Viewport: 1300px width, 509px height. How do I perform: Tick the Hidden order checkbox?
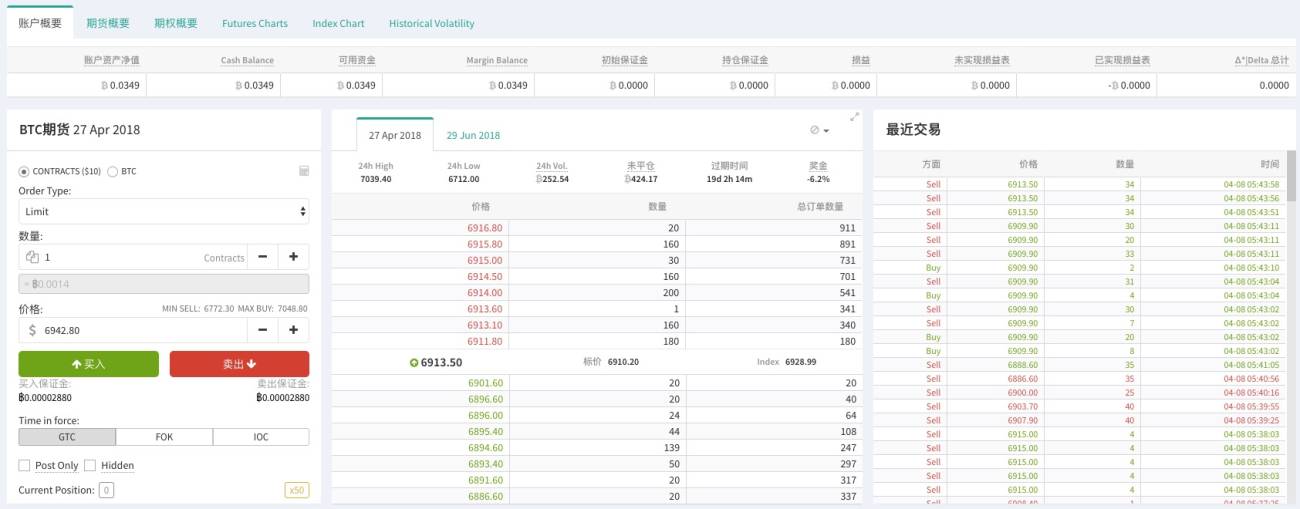[x=90, y=465]
